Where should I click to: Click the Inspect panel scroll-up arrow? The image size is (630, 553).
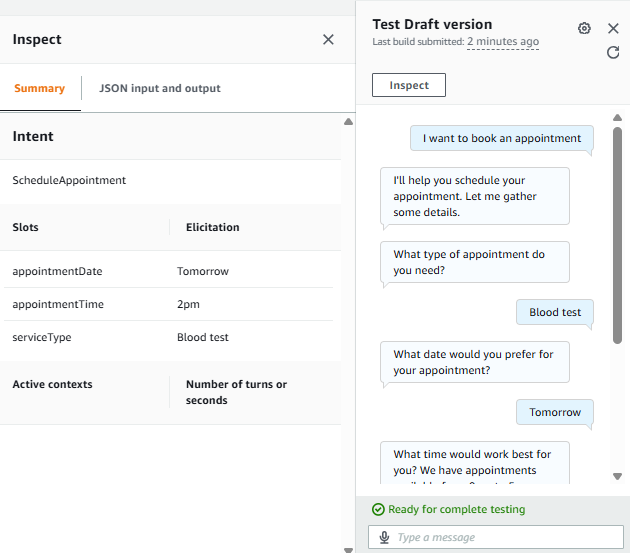pos(348,121)
